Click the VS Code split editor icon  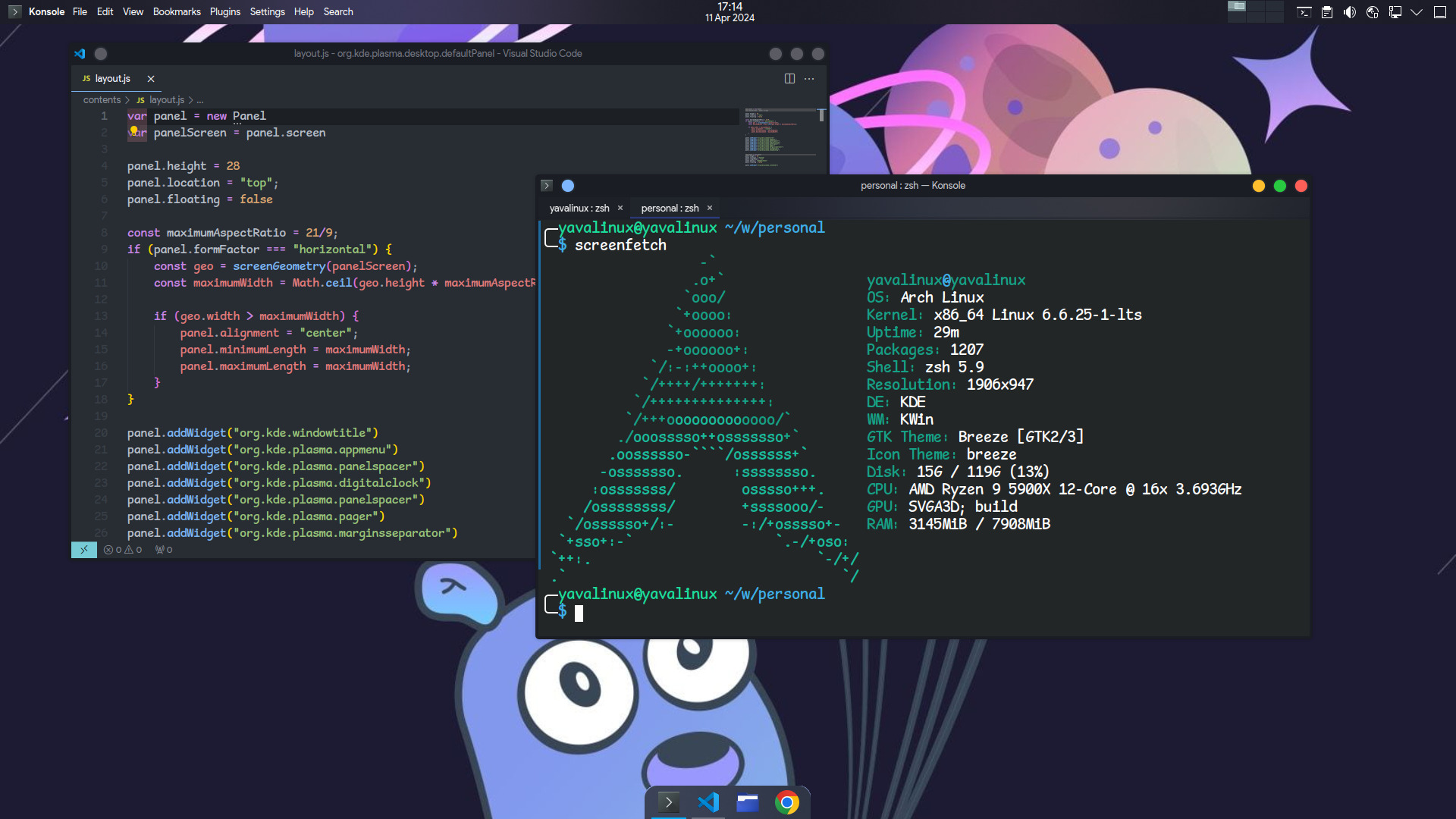coord(789,79)
